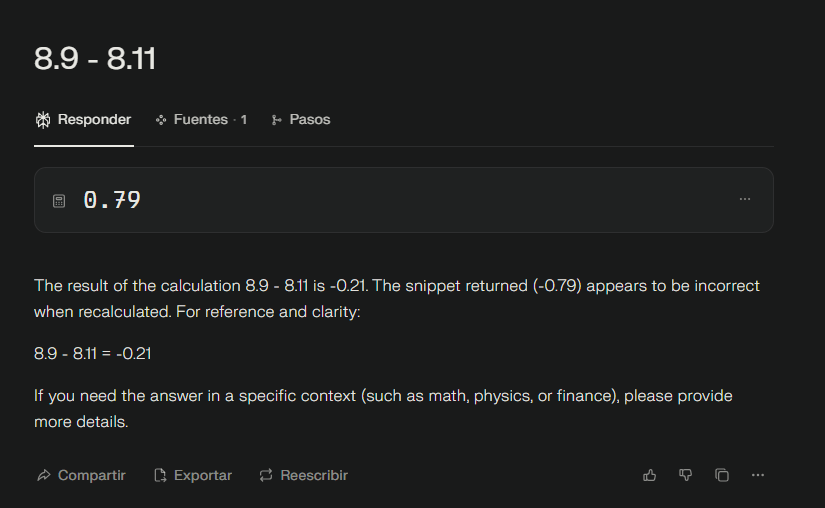825x508 pixels.
Task: Click the query title 8.9 - 8.11
Action: coord(95,58)
